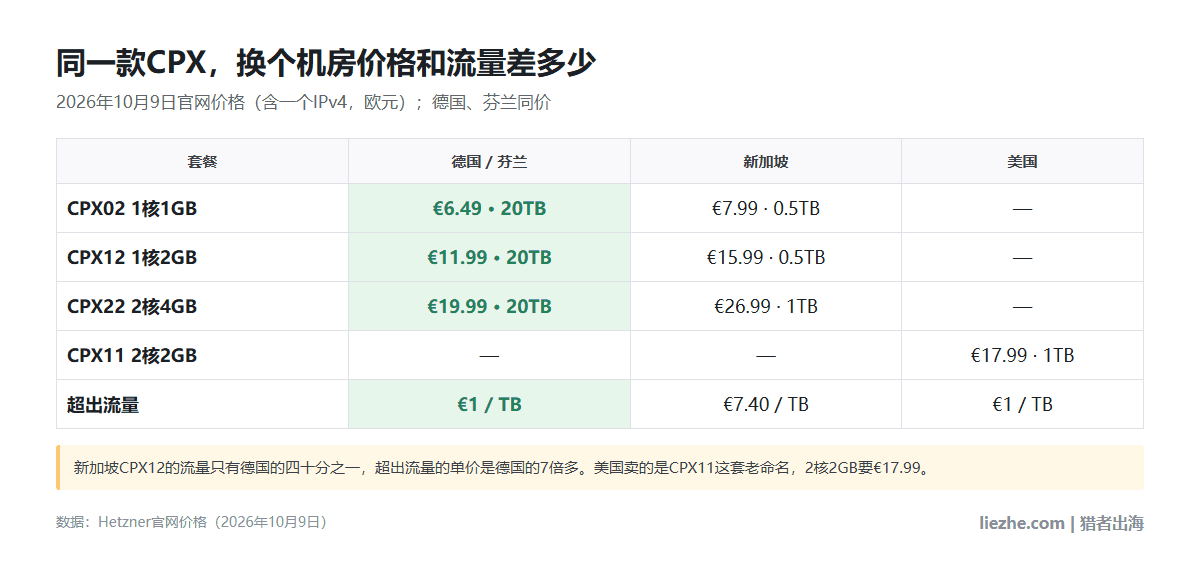1200x577 pixels.
Task: Click the dash in CPX11 新加坡 cell
Action: point(766,356)
